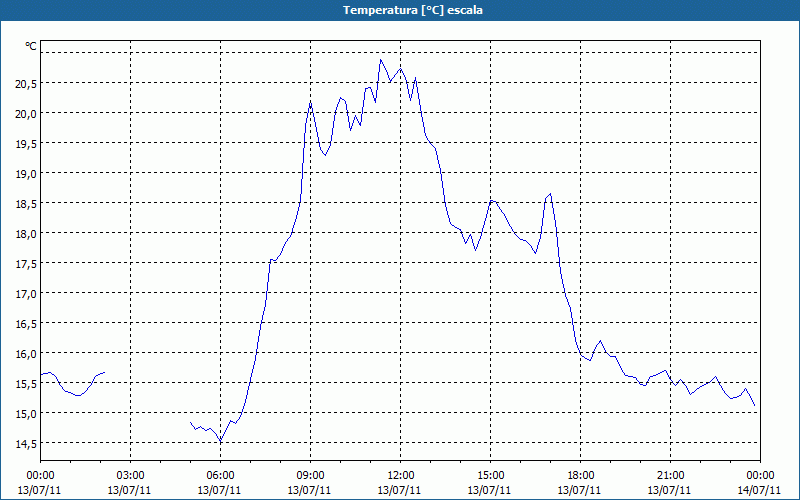Click the 00:00 14/07/11 time label

(760, 483)
